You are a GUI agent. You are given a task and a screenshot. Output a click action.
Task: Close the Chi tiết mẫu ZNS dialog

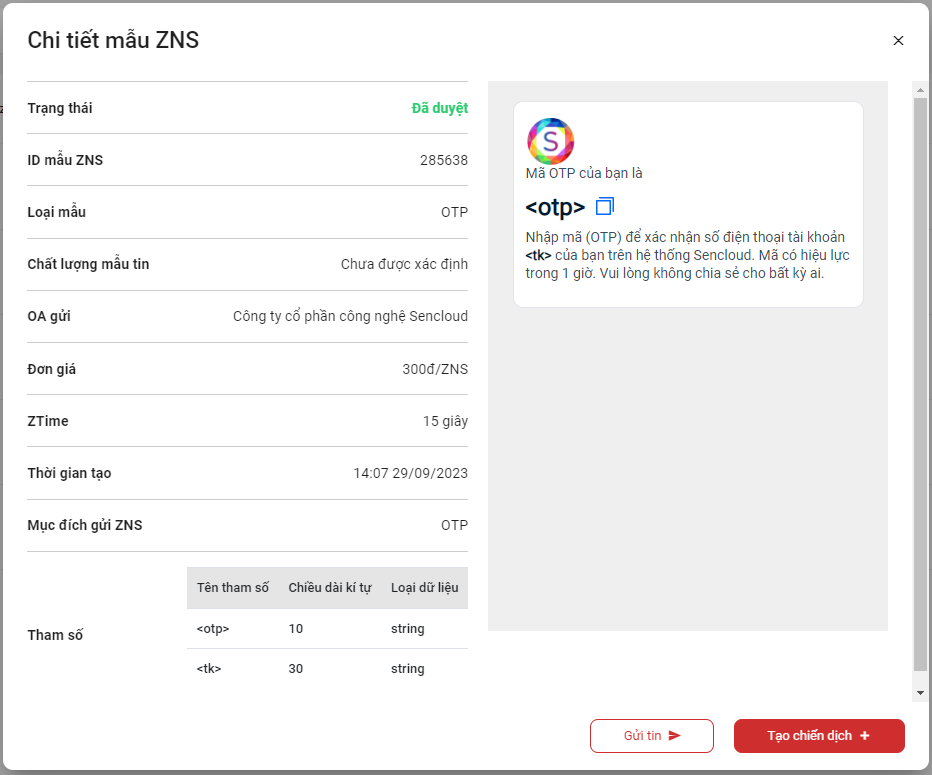tap(898, 41)
